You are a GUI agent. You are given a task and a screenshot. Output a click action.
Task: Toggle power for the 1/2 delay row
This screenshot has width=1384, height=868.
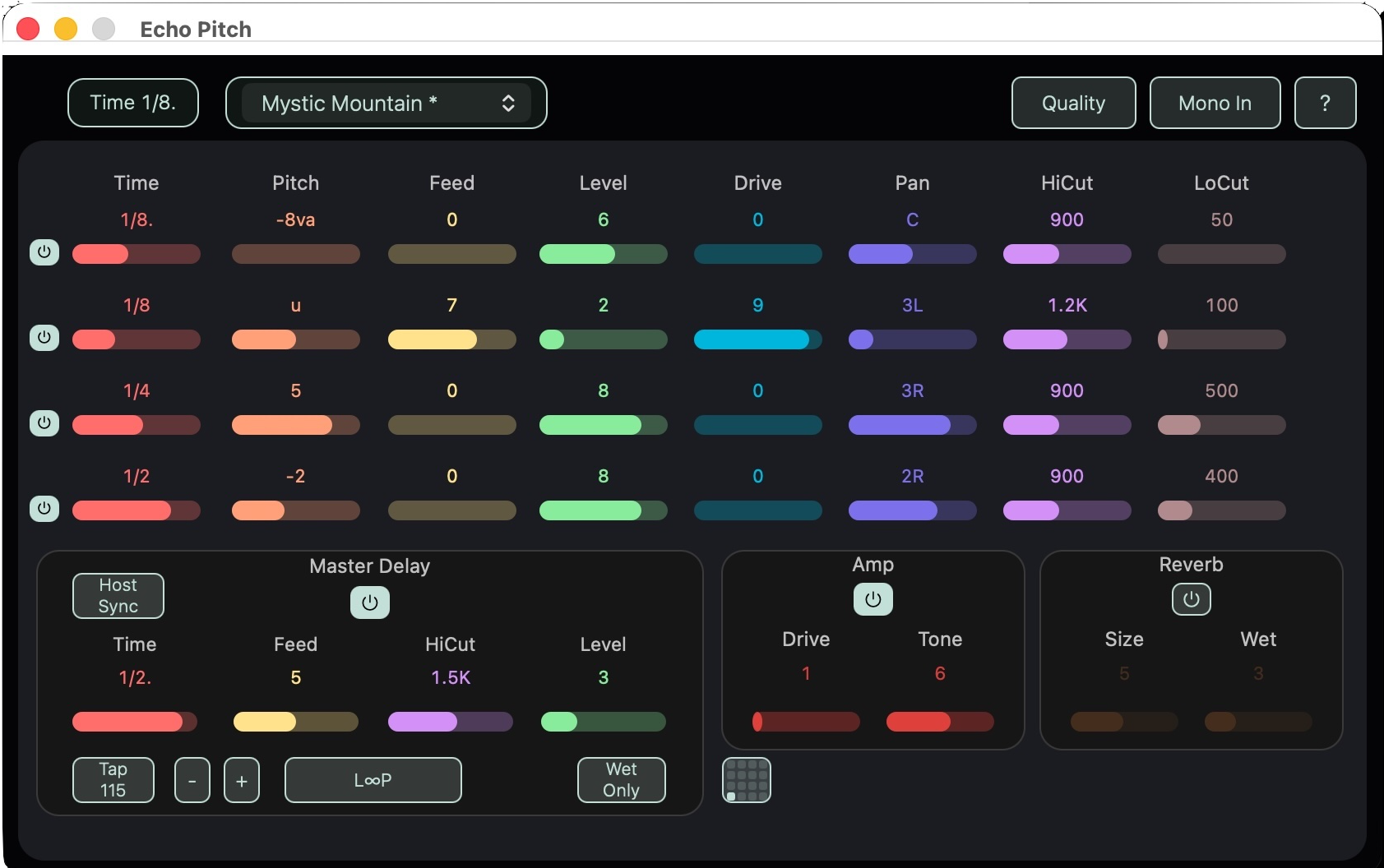click(x=44, y=509)
